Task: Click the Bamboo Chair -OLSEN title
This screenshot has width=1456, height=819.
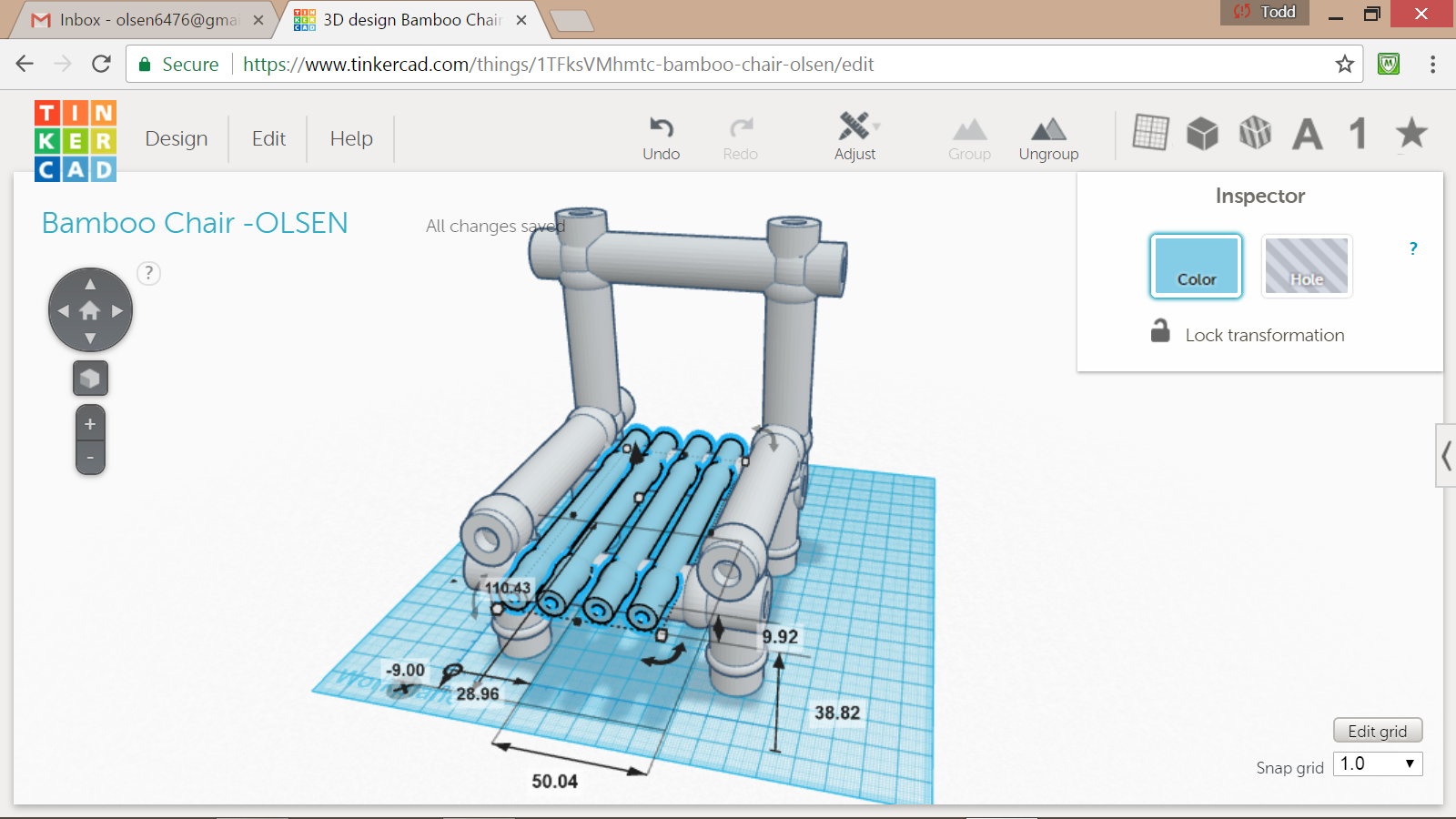Action: [195, 223]
